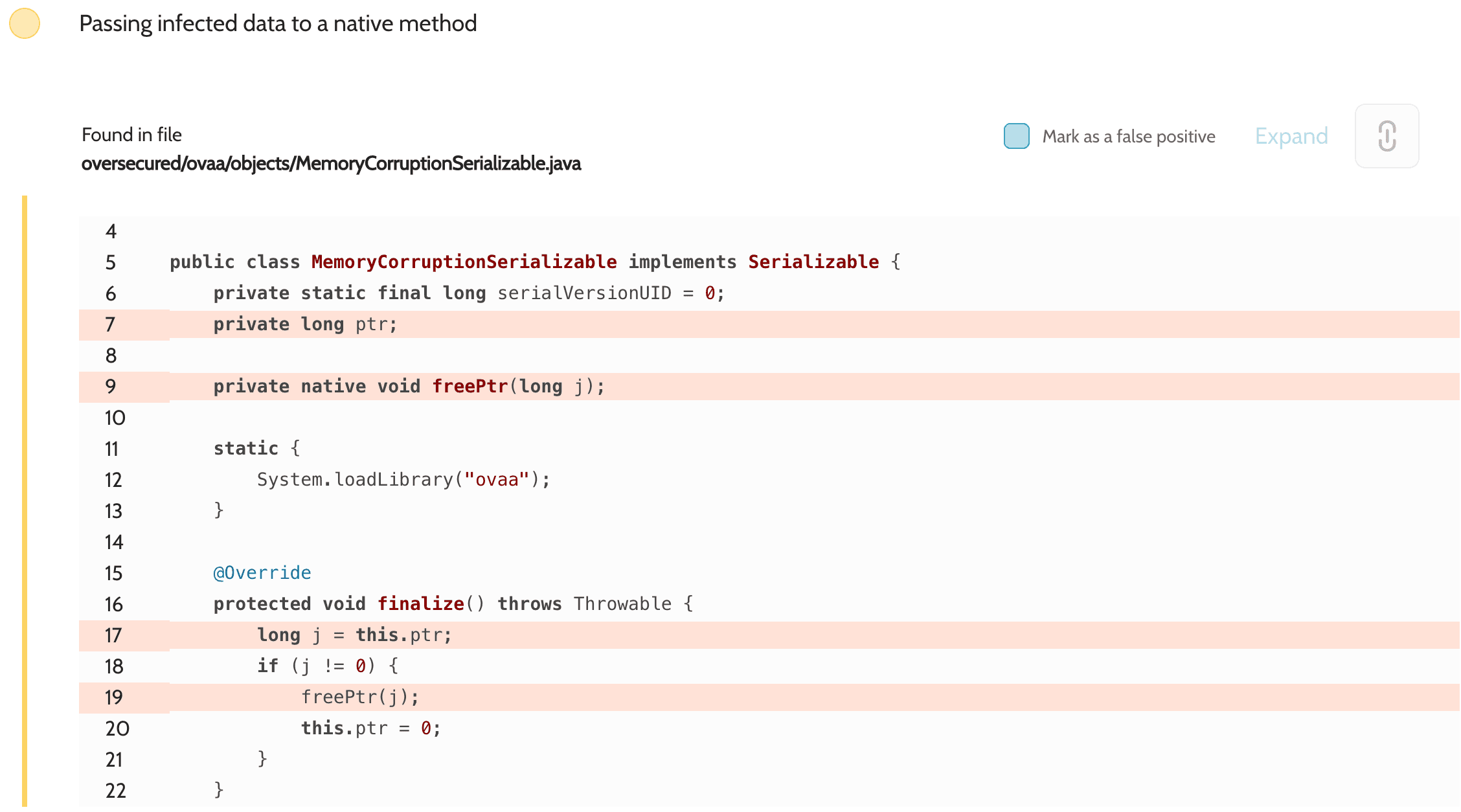This screenshot has height=812, width=1461.
Task: Click the vulnerability title about native method
Action: [278, 23]
